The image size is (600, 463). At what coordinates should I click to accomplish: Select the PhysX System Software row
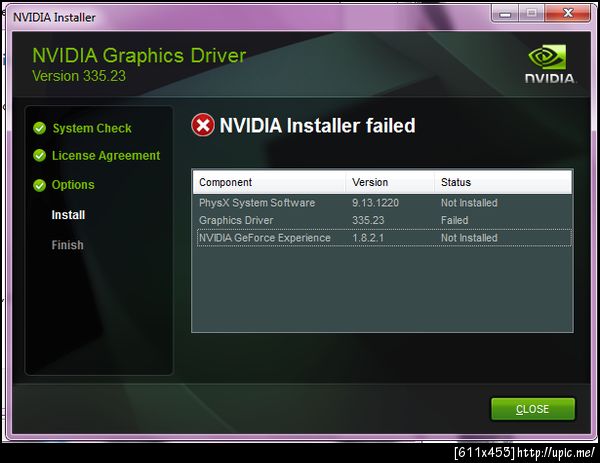tap(384, 203)
